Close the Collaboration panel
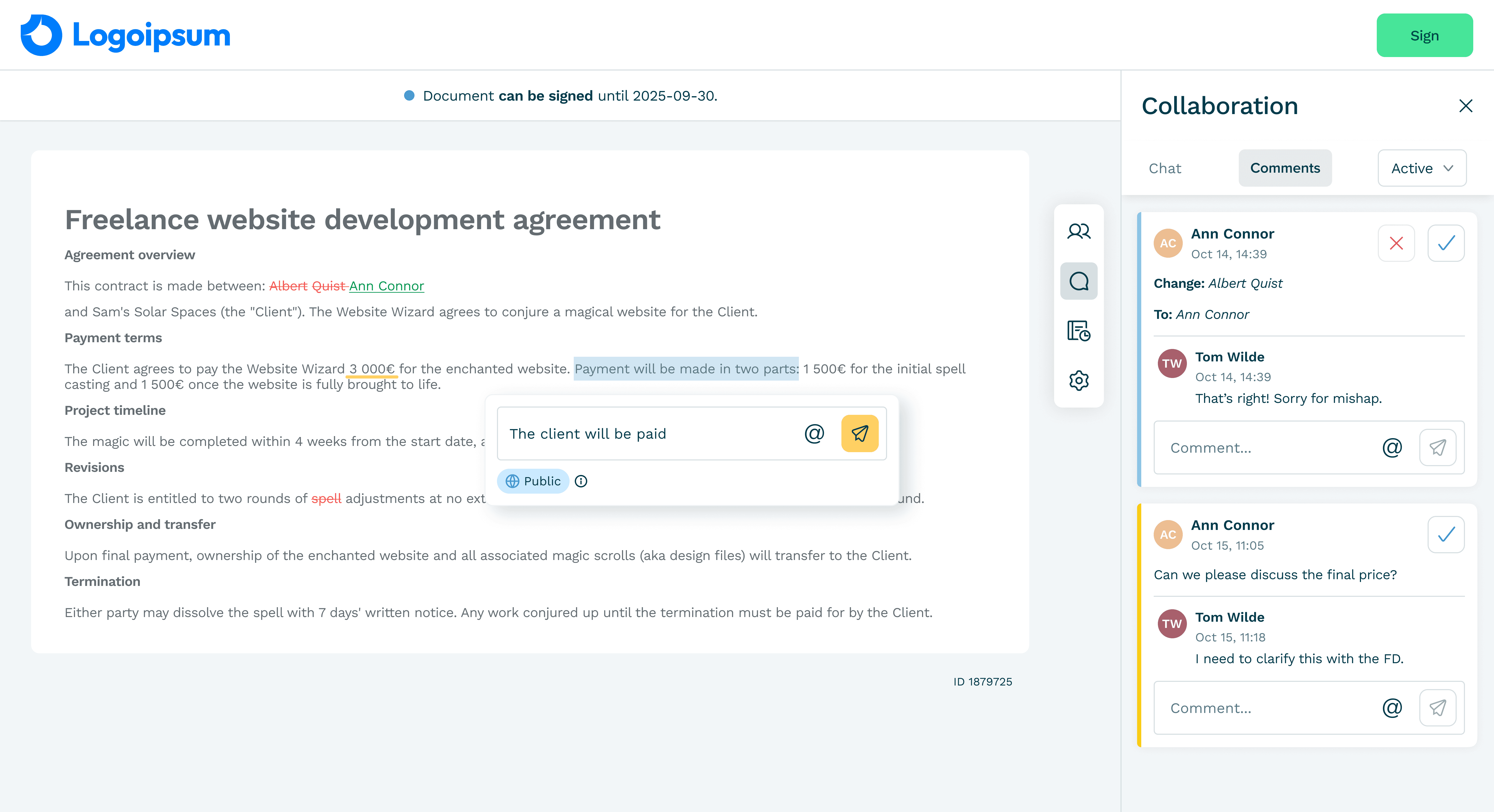Screen dimensions: 1494x812 (1465, 106)
